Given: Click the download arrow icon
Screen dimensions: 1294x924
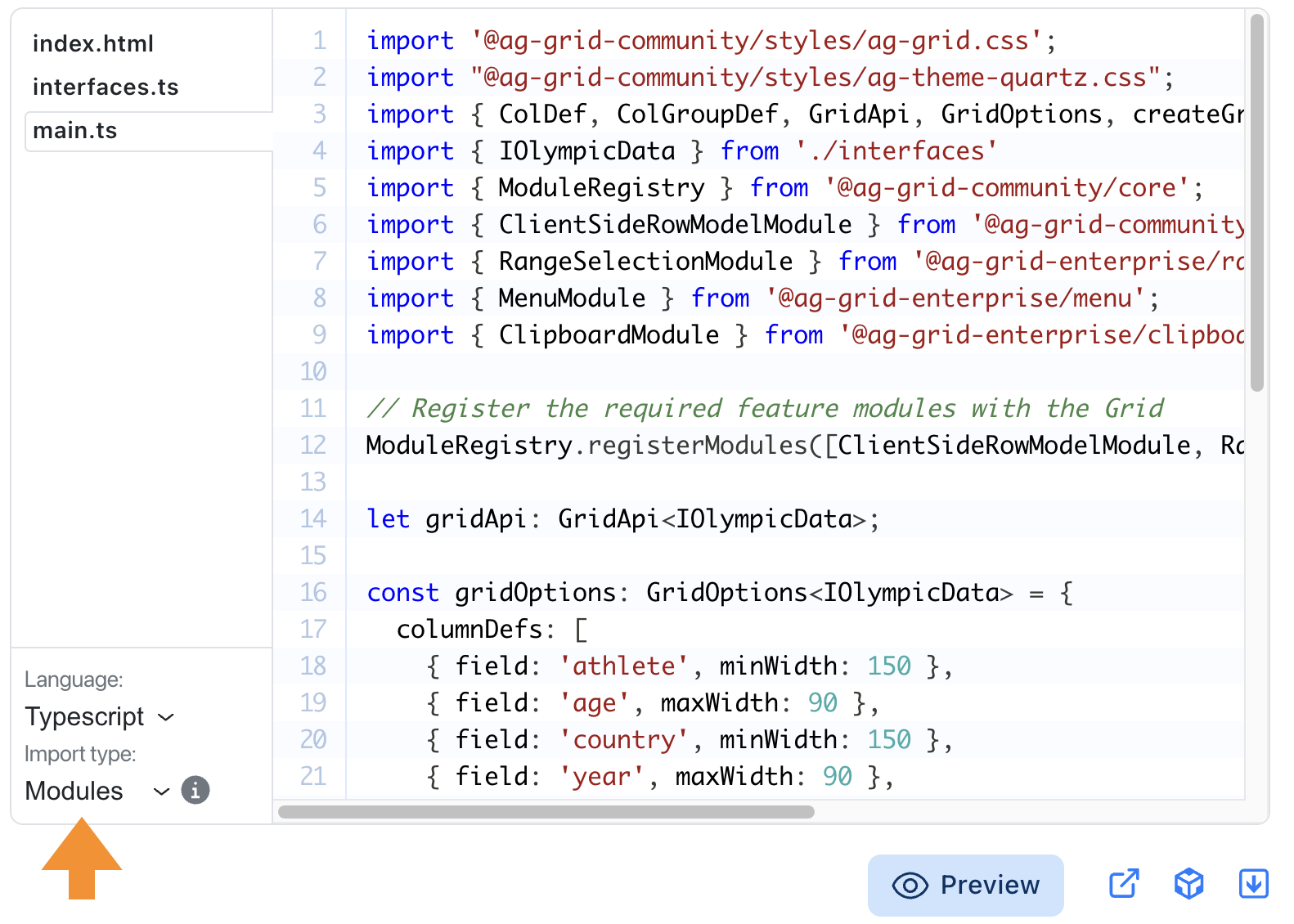Looking at the screenshot, I should point(1254,884).
